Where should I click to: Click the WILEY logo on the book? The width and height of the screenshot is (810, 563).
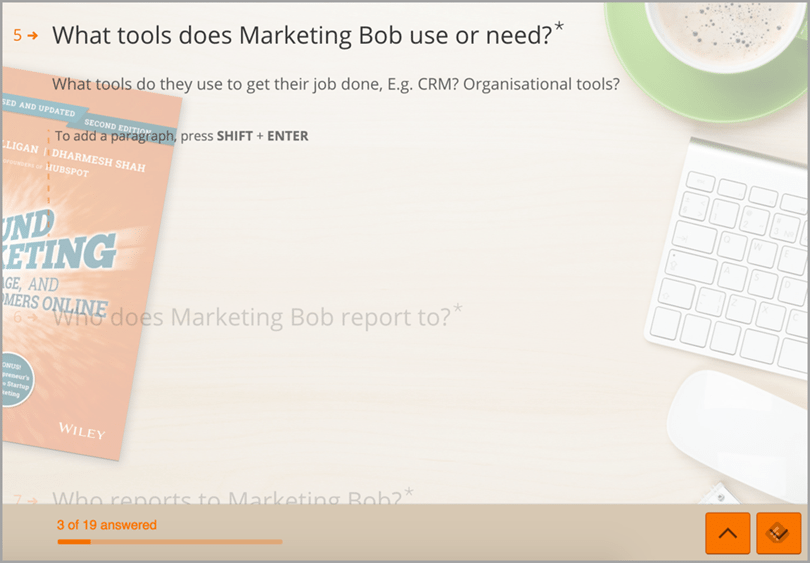coord(81,430)
